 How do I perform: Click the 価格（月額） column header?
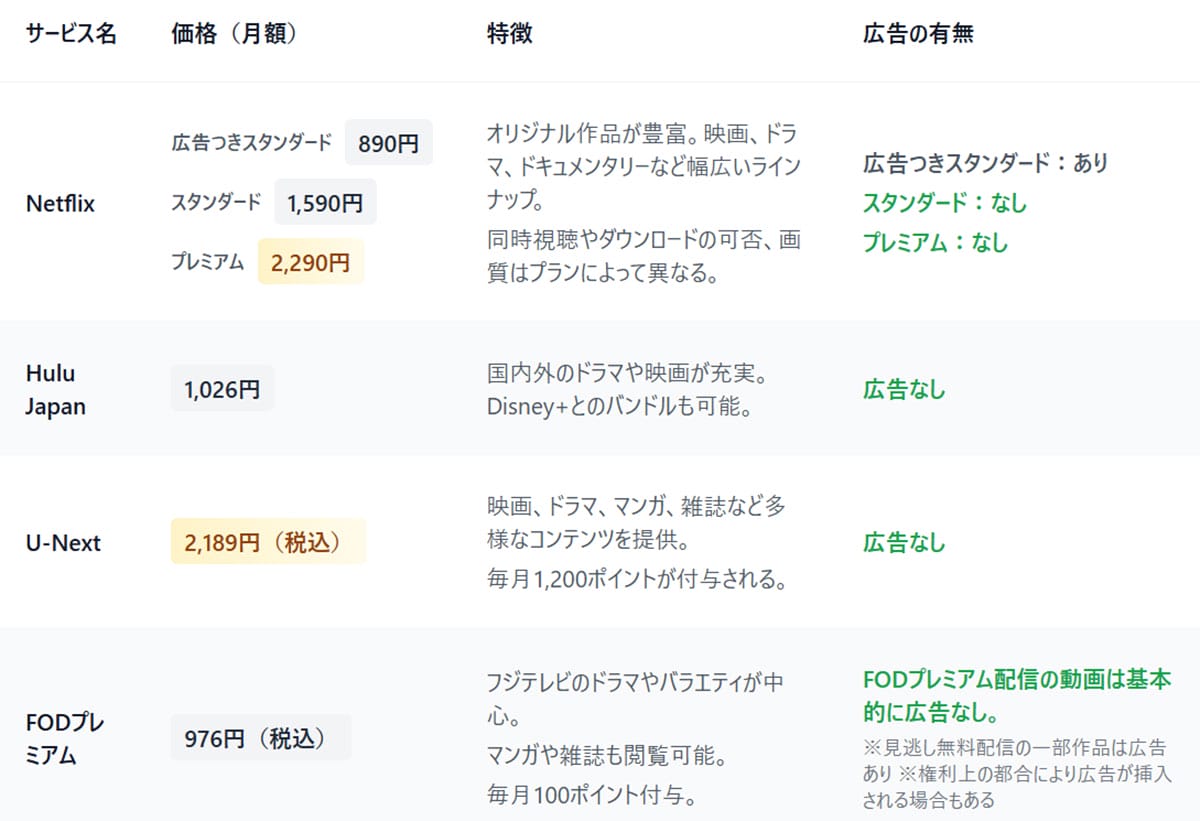(x=235, y=34)
